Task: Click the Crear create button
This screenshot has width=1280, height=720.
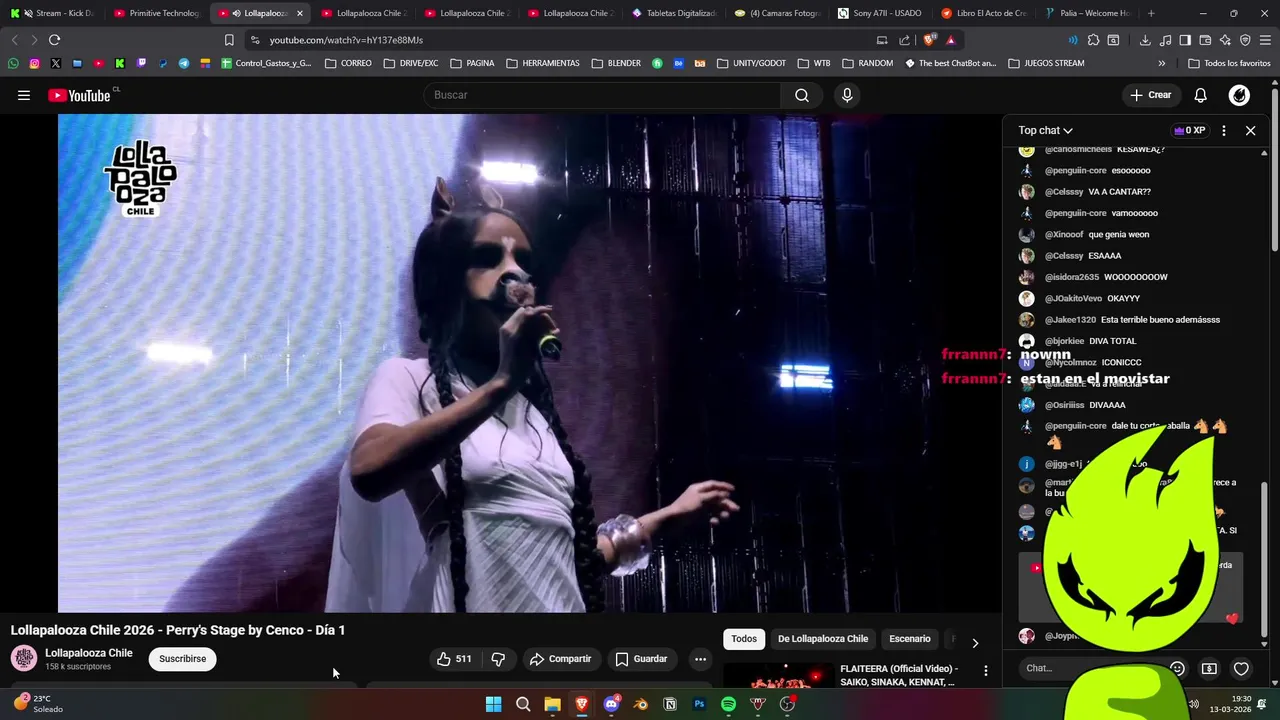Action: click(x=1150, y=95)
